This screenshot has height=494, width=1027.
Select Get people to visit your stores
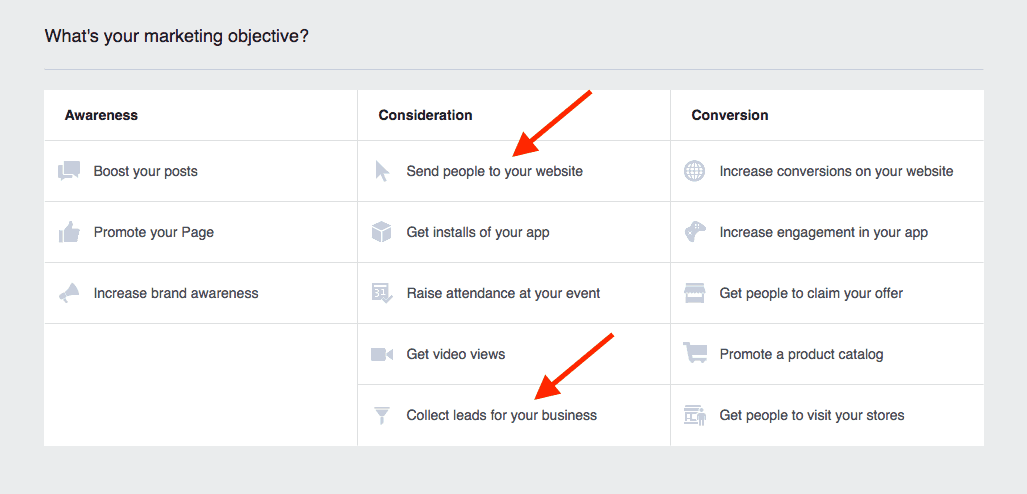tap(811, 415)
